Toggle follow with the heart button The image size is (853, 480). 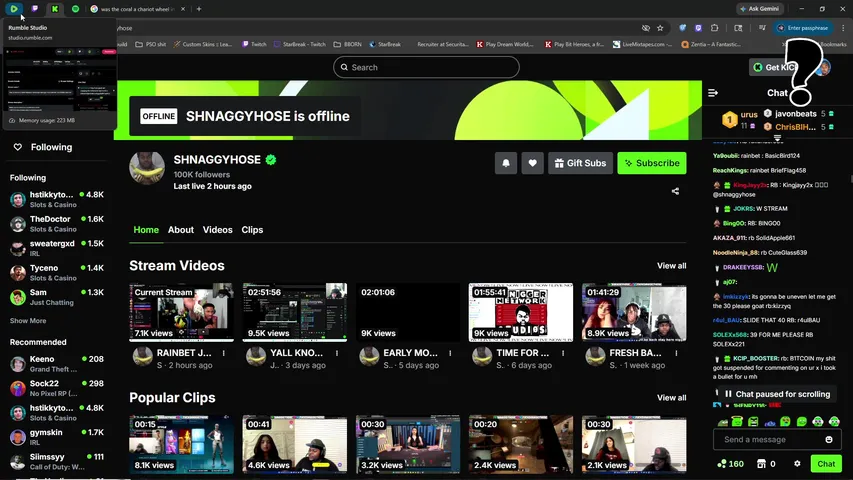[x=533, y=163]
